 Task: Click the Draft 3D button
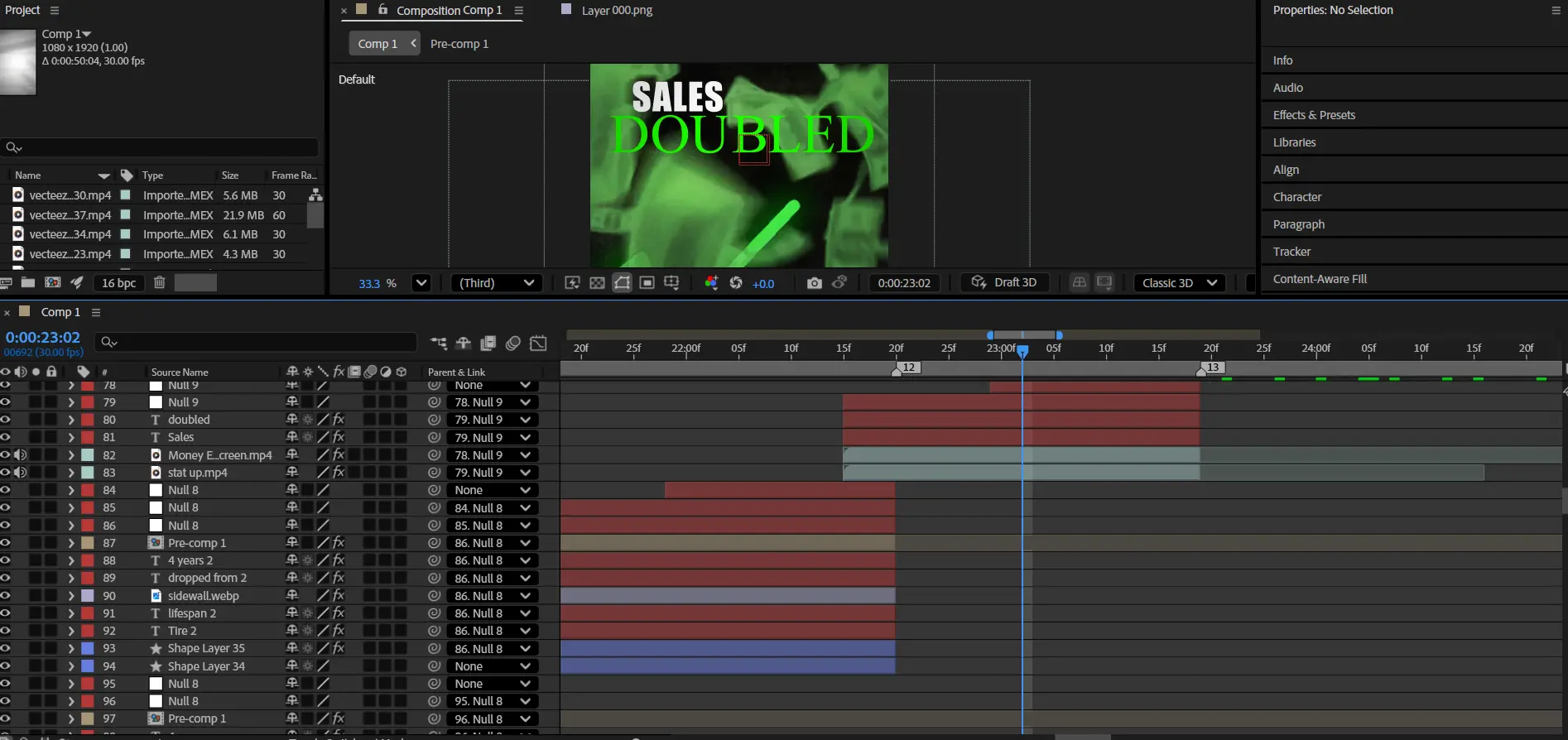1004,283
